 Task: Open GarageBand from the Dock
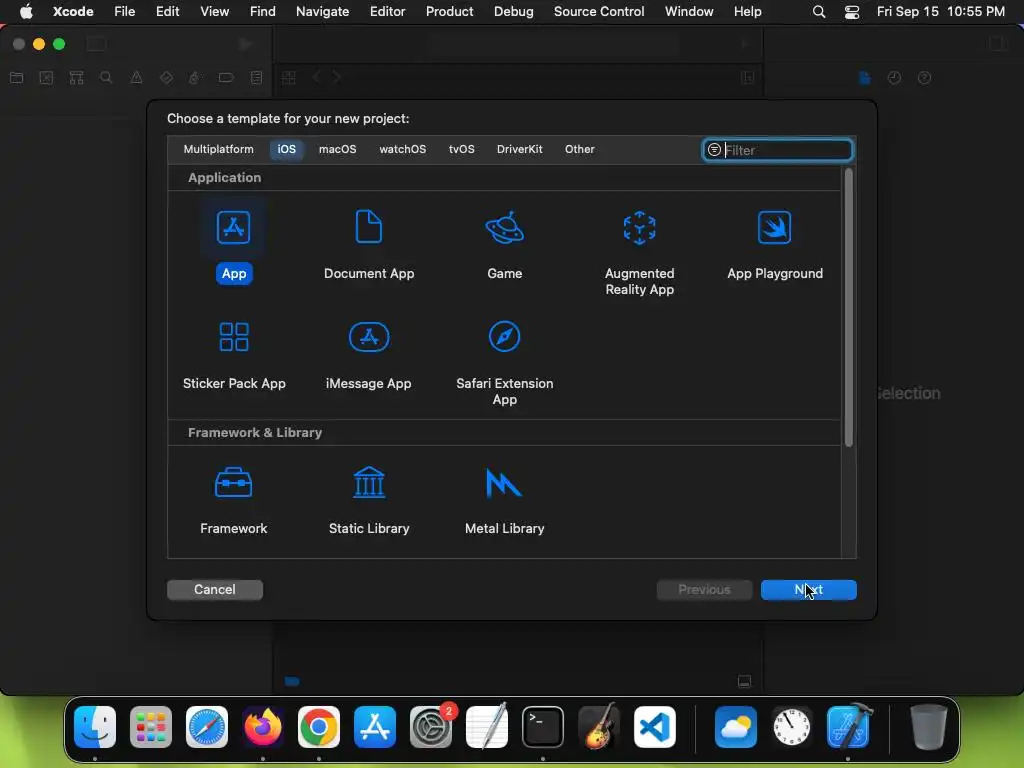pos(599,726)
